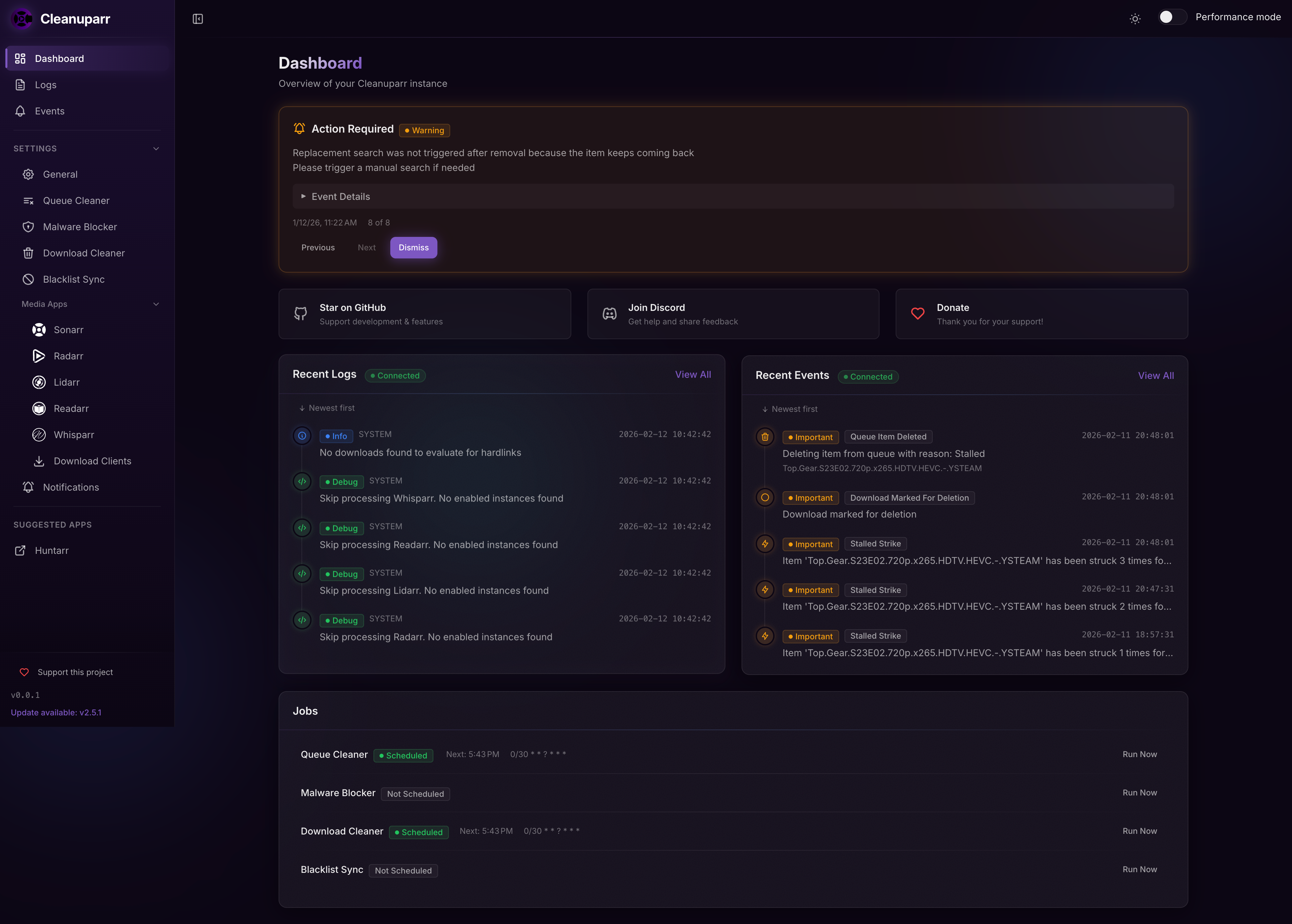This screenshot has height=924, width=1292.
Task: Click the Blacklist Sync sidebar icon
Action: click(x=28, y=279)
